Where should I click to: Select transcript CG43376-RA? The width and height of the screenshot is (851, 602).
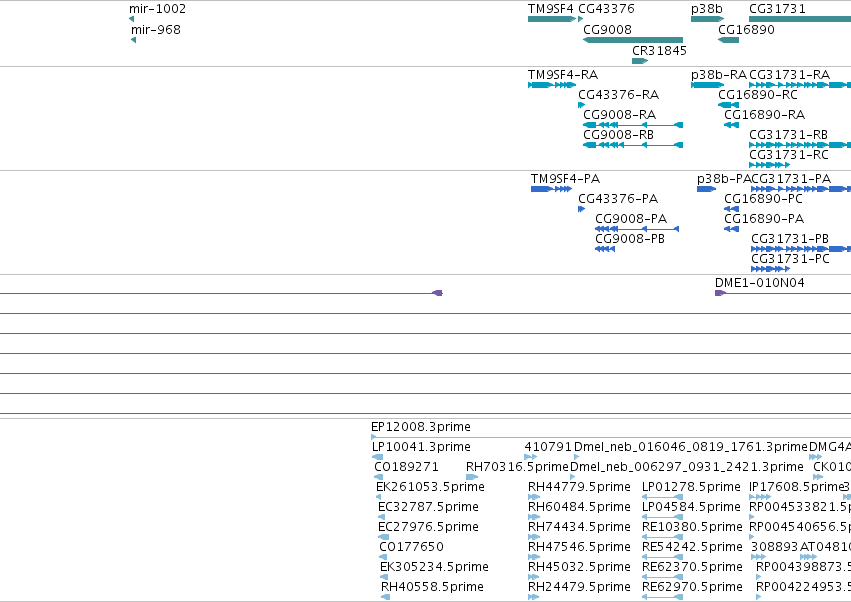(x=581, y=105)
